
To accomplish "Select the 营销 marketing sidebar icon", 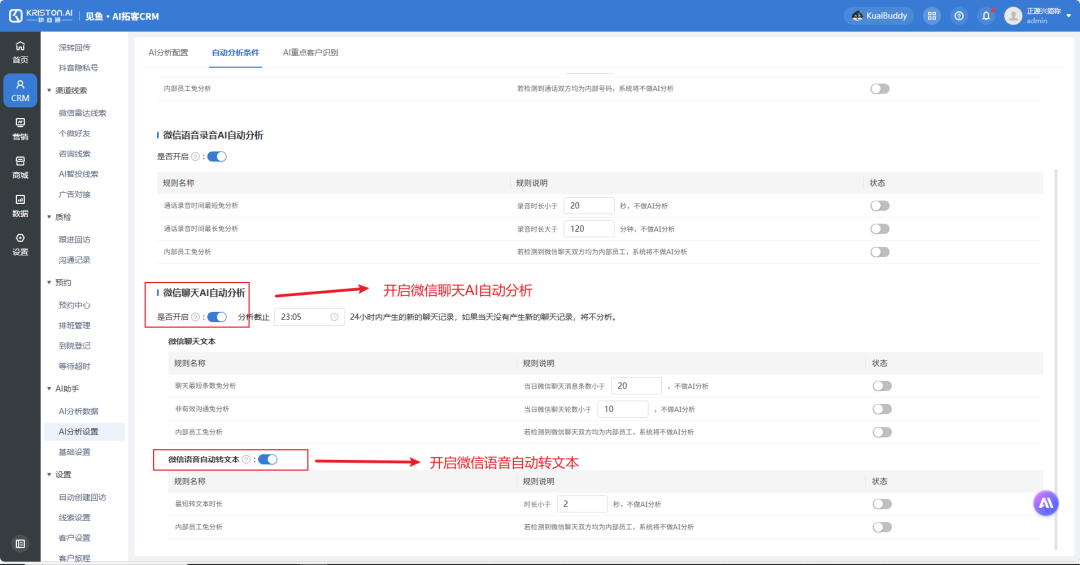I will 20,129.
